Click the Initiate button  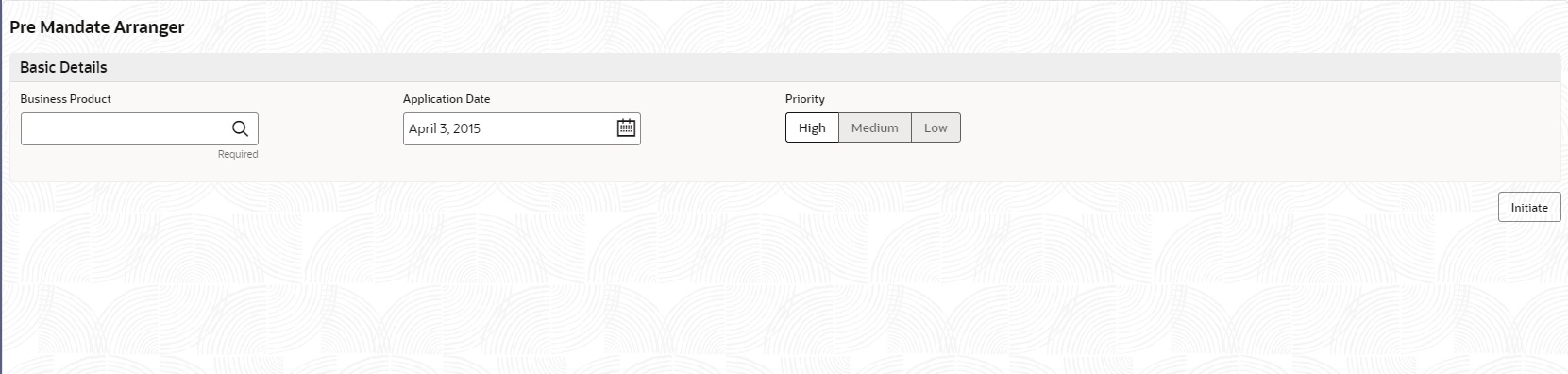pos(1529,207)
